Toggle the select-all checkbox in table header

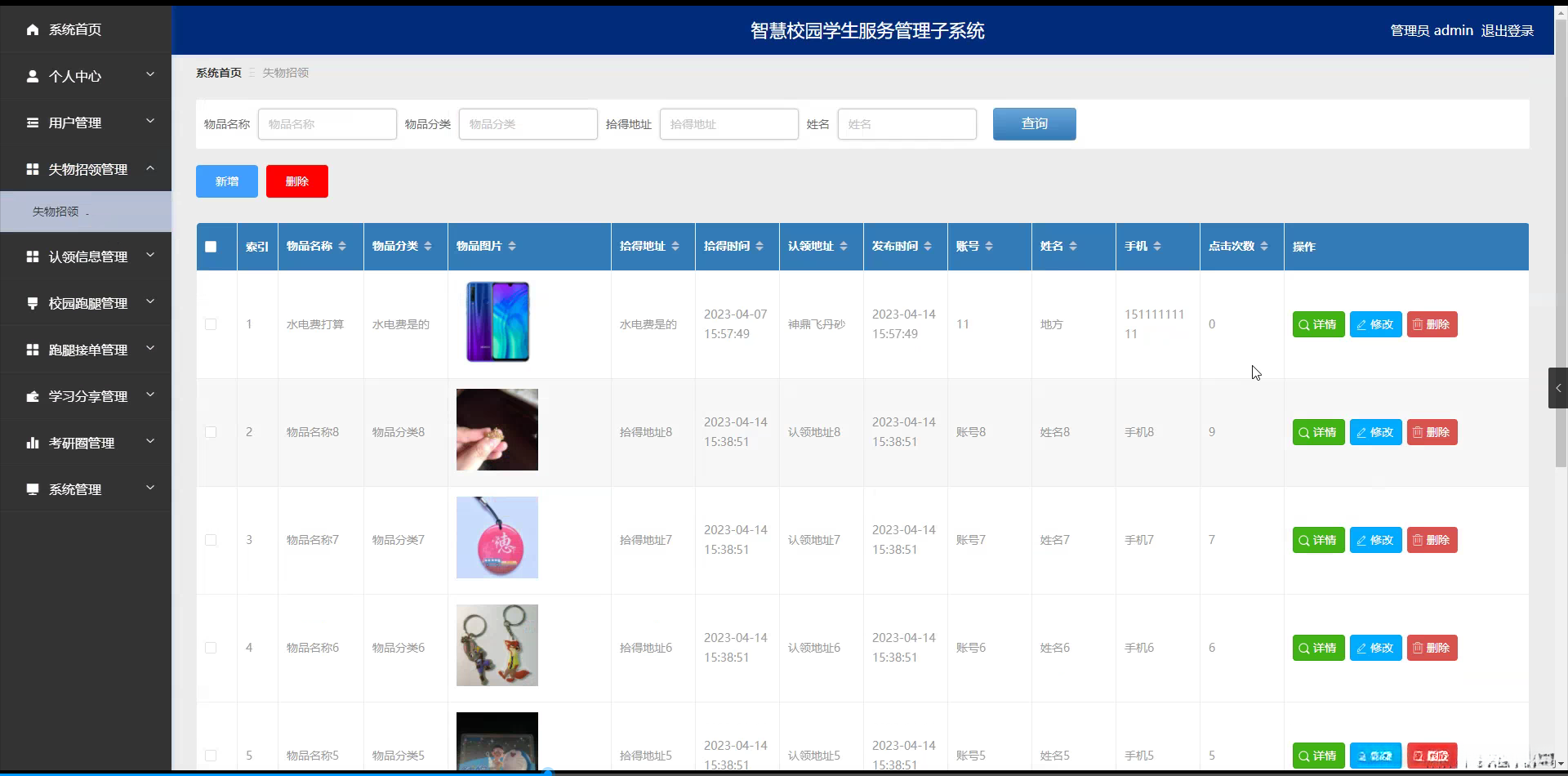point(211,247)
